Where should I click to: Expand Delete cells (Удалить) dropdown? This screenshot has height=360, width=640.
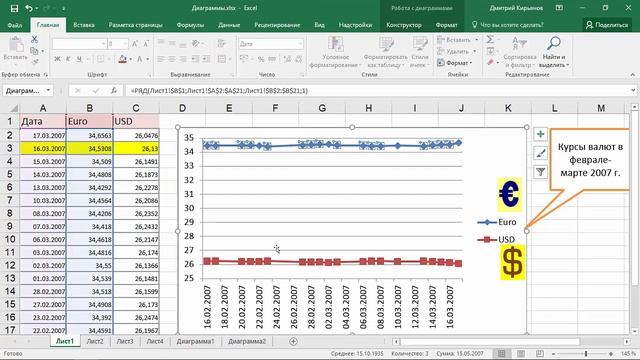(475, 51)
